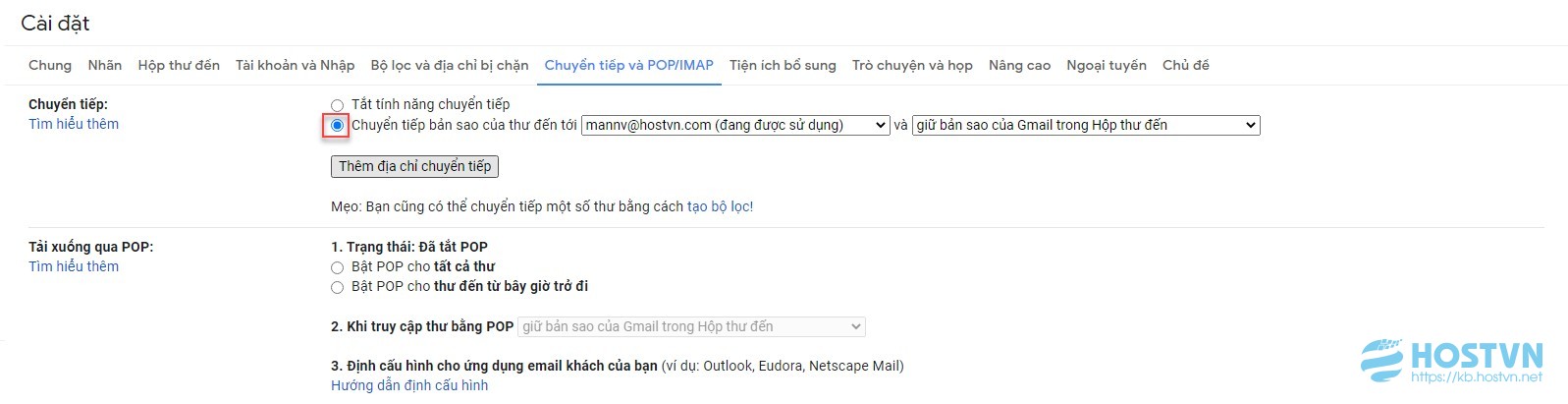The height and width of the screenshot is (404, 1568).
Task: Select 'Chuyển tiếp bản sao của thư đến tới' option
Action: click(x=337, y=126)
